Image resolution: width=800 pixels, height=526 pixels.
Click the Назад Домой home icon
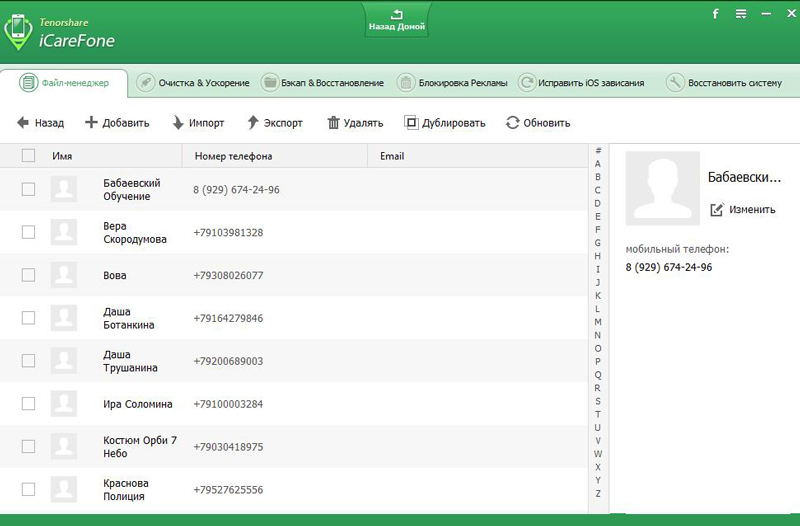coord(396,14)
